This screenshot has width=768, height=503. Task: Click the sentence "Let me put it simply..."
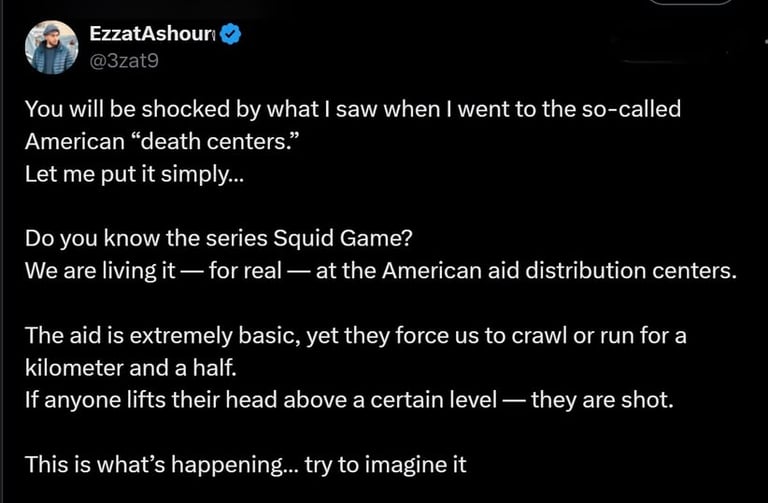(x=134, y=174)
